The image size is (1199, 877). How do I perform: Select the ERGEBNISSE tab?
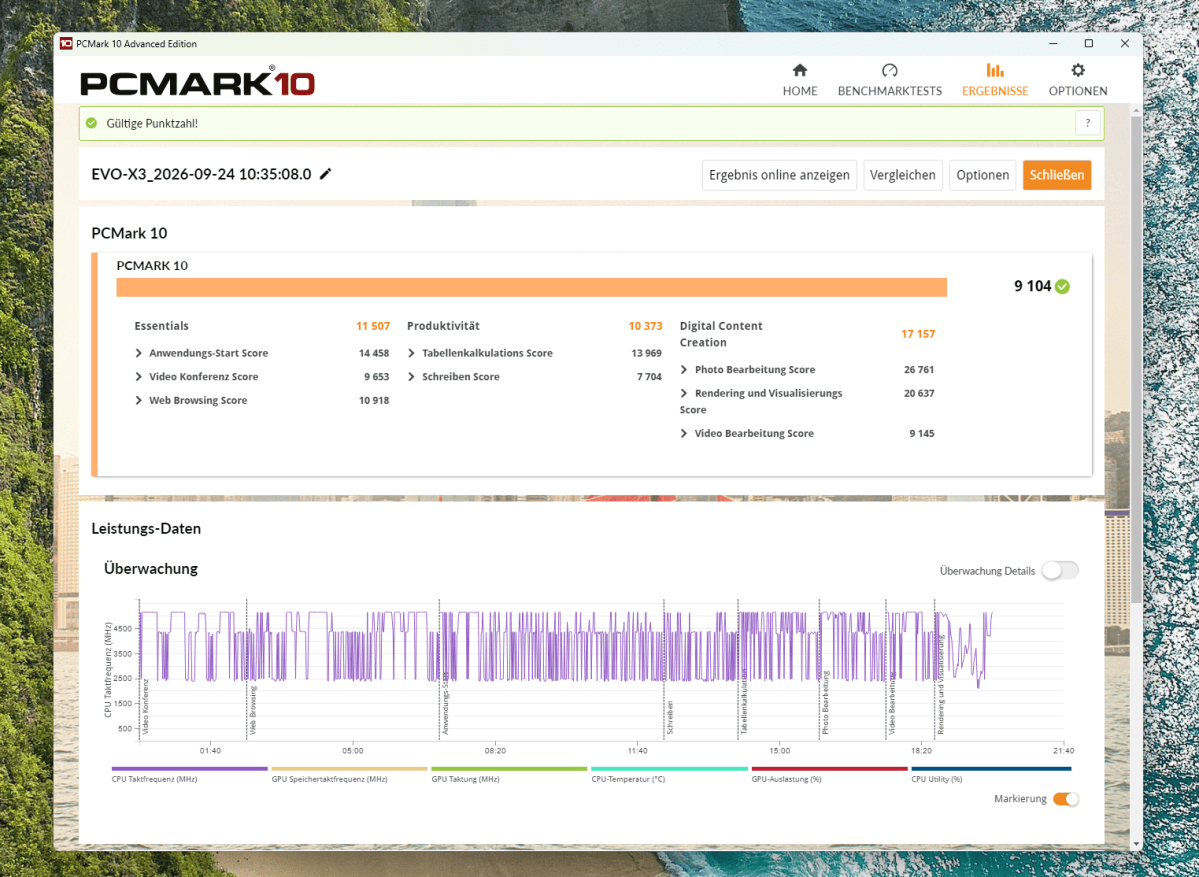[x=995, y=80]
